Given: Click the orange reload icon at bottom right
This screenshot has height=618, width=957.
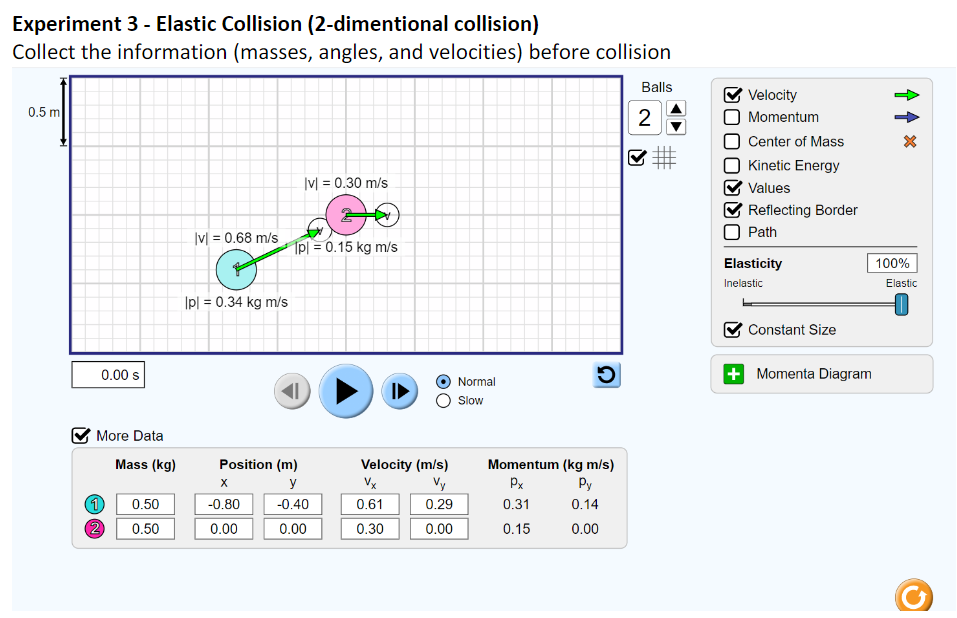Looking at the screenshot, I should [913, 596].
